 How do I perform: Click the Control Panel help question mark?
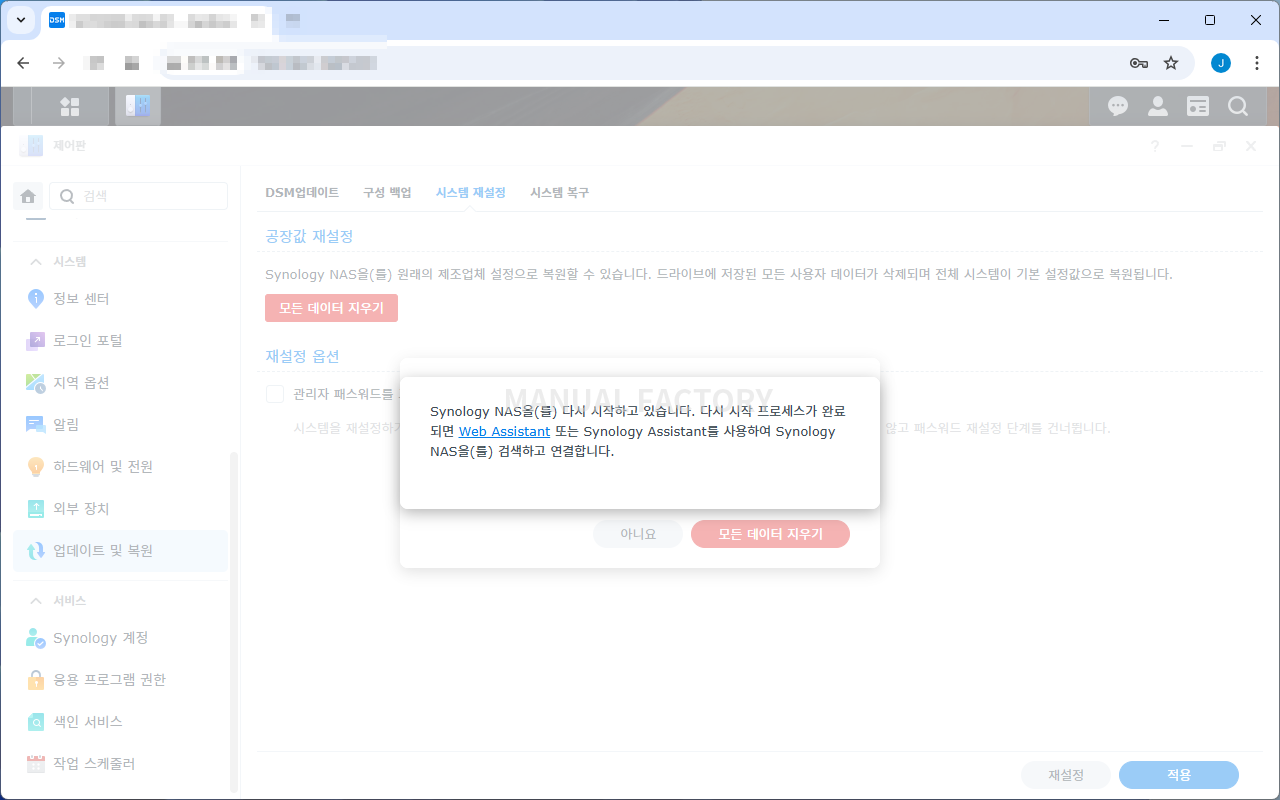pos(1155,146)
